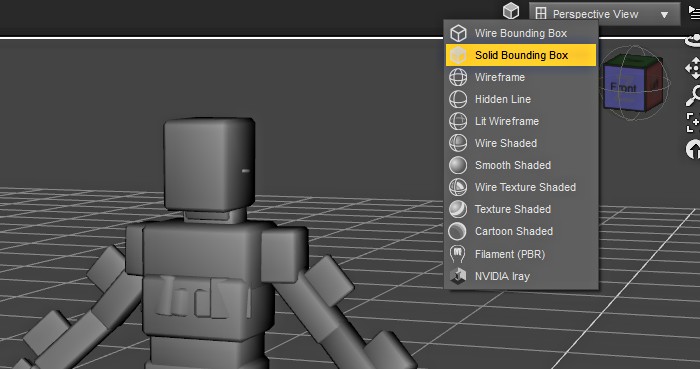The width and height of the screenshot is (700, 369).
Task: Select Lit Wireframe from the list
Action: tap(521, 121)
